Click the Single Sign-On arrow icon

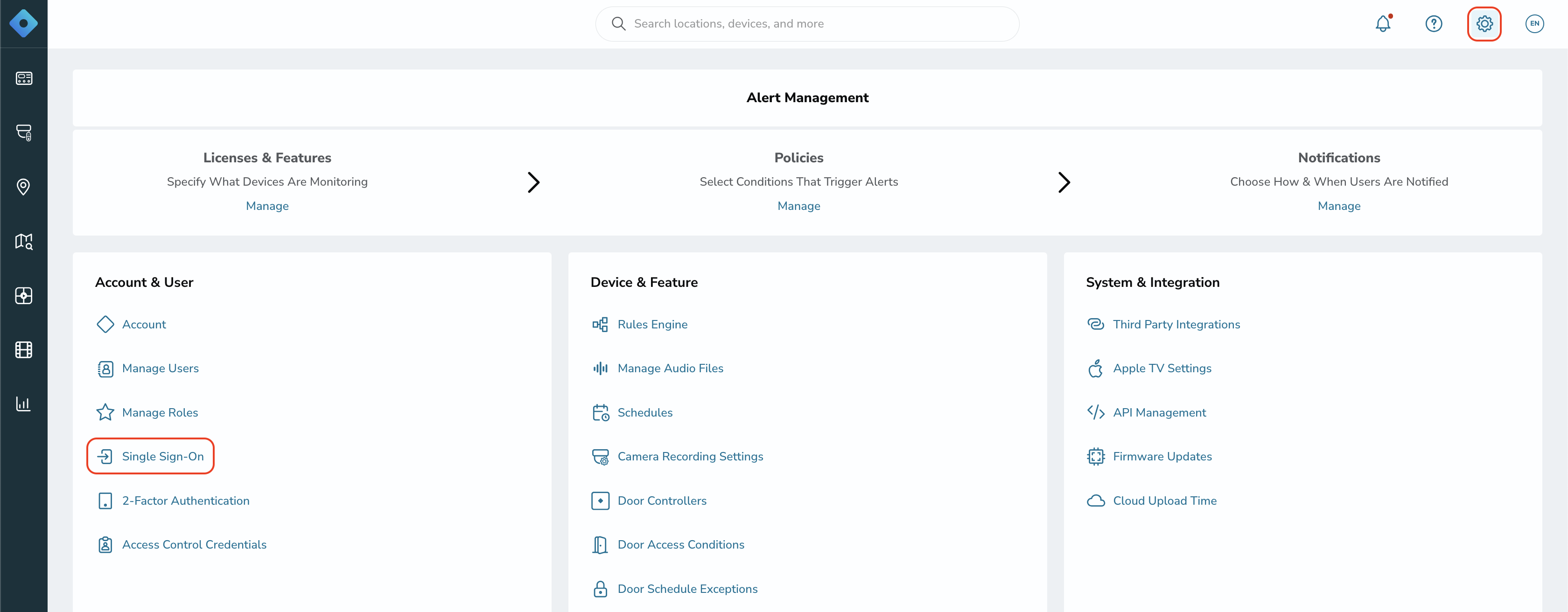(105, 456)
